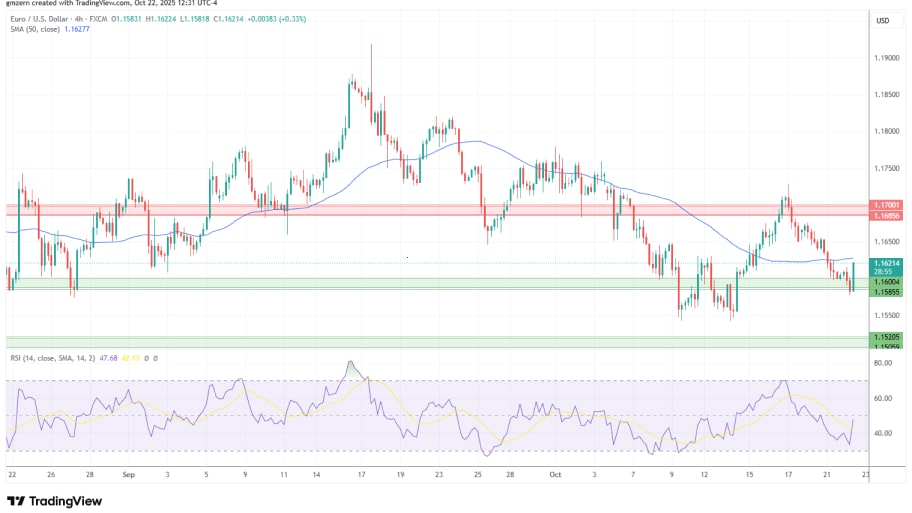Click the green 1.16004 price label
Screen dimensions: 912x513
[x=884, y=282]
